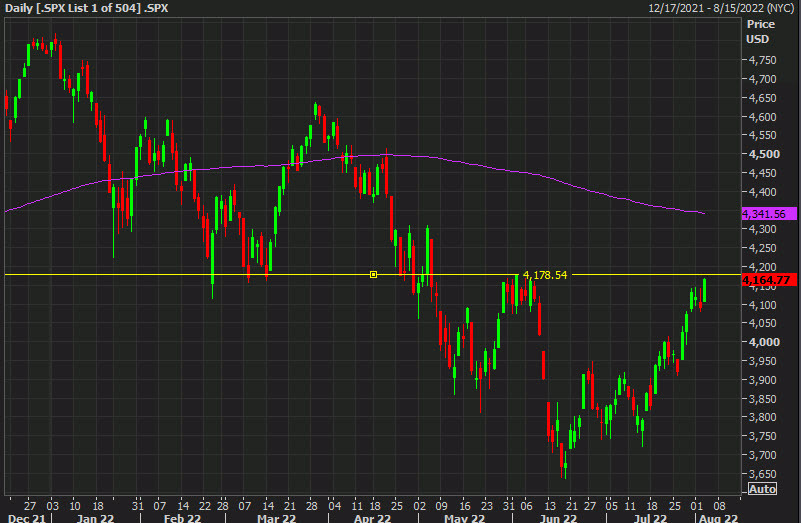
Task: Click the 4,750 price axis label
Action: 763,60
